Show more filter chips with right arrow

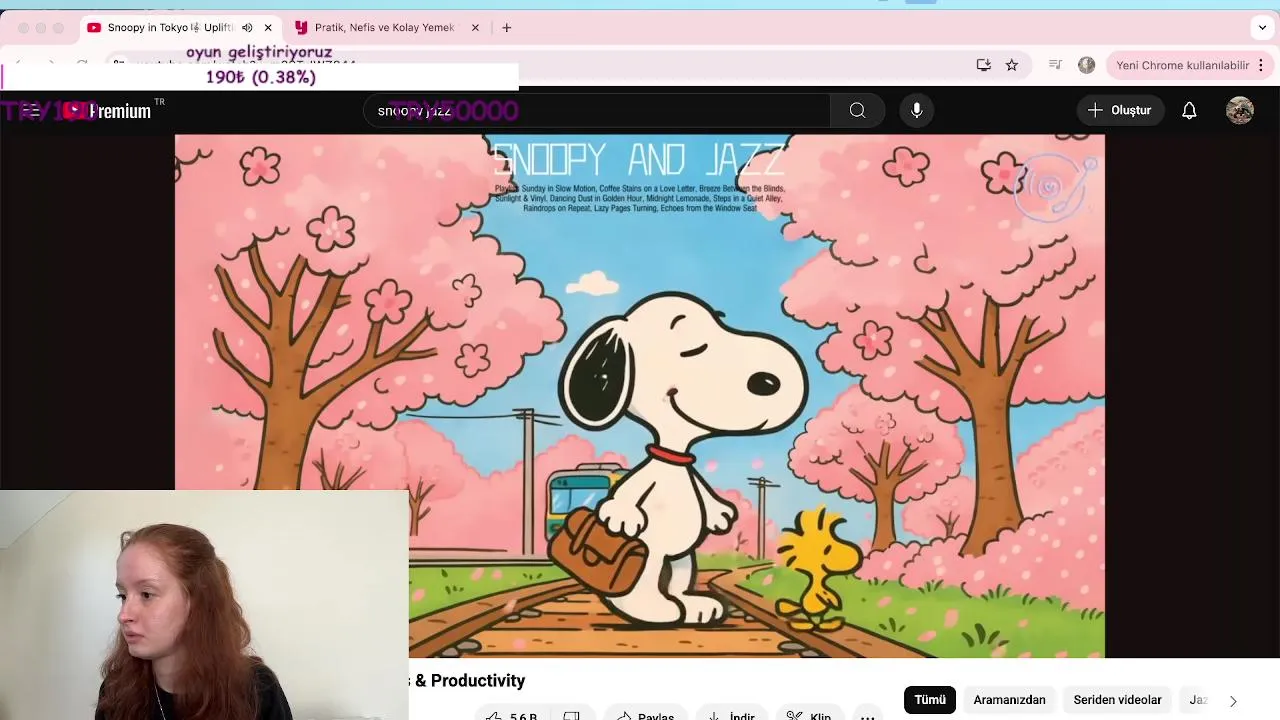(1232, 701)
